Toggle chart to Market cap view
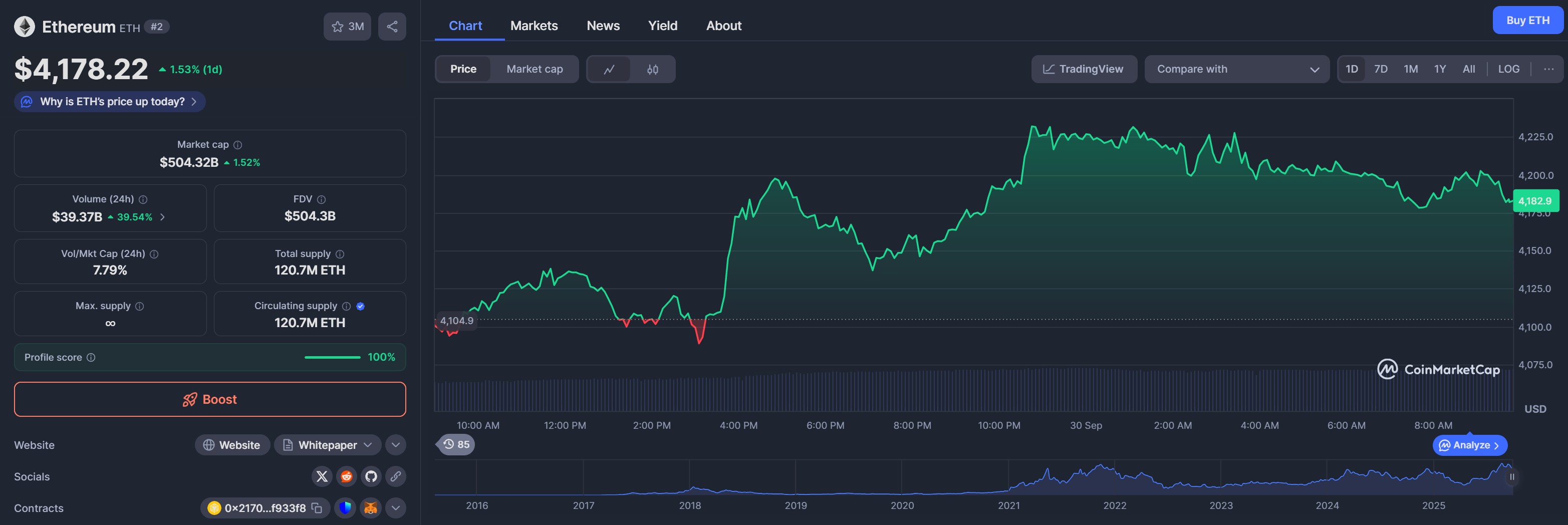This screenshot has height=525, width=1568. (x=535, y=69)
